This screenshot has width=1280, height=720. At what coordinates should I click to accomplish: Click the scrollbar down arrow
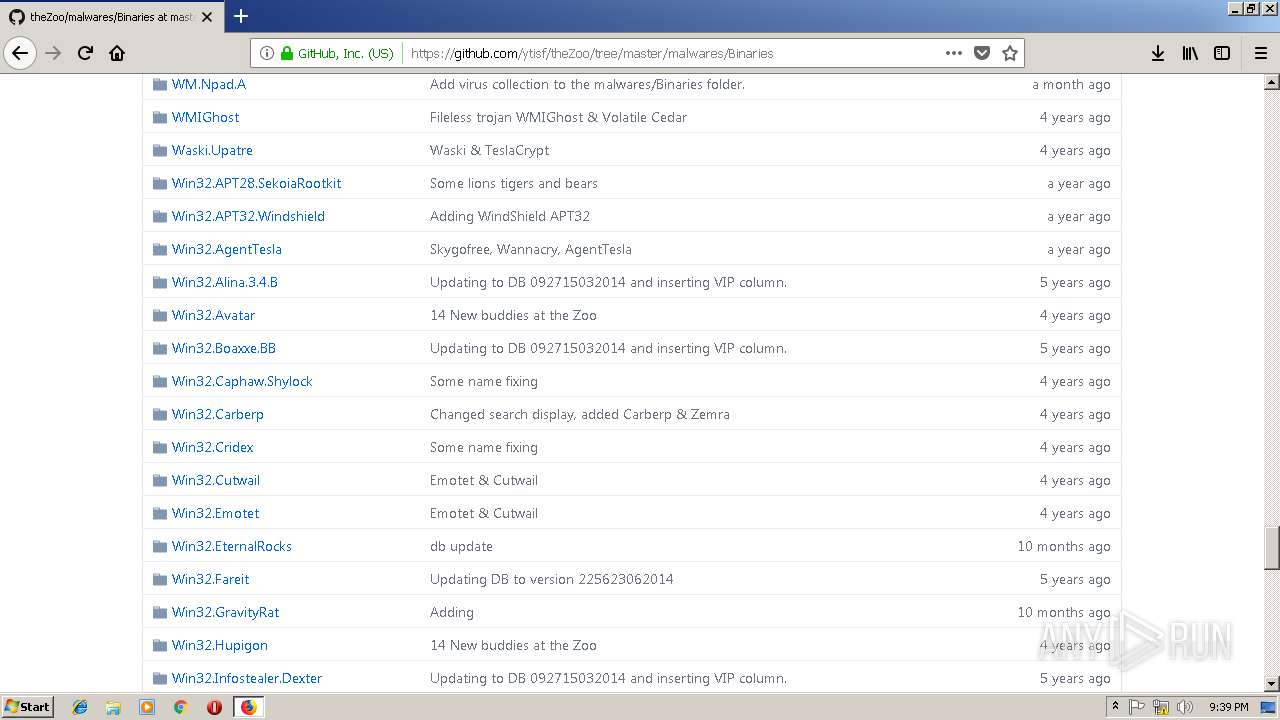pyautogui.click(x=1272, y=684)
